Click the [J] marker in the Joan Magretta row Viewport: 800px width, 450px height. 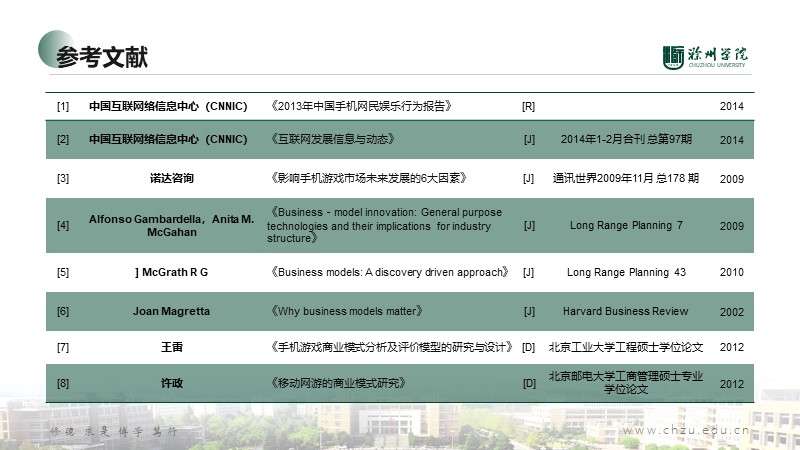[529, 311]
